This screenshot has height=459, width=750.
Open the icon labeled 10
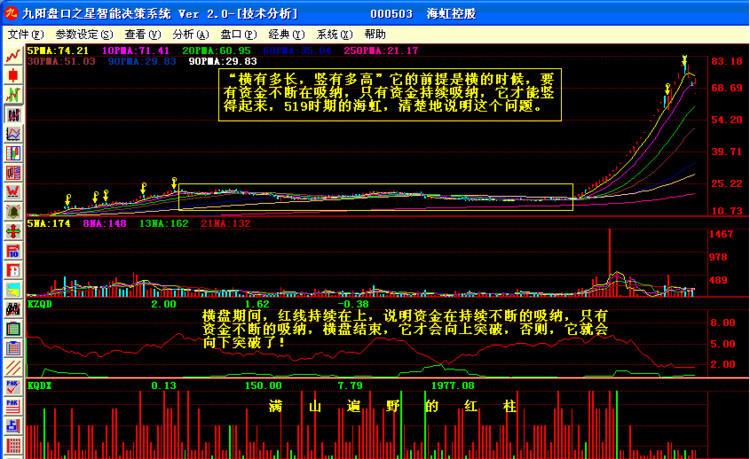coord(13,251)
